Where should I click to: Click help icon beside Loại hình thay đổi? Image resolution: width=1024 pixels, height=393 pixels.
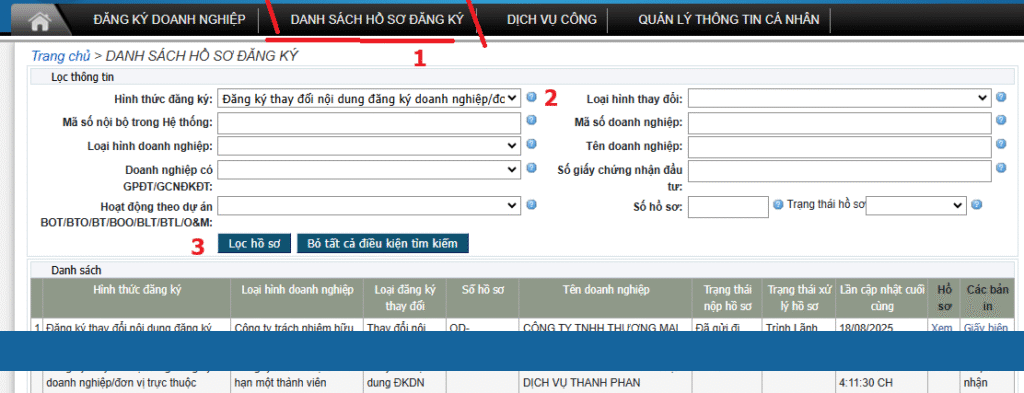tap(1002, 97)
